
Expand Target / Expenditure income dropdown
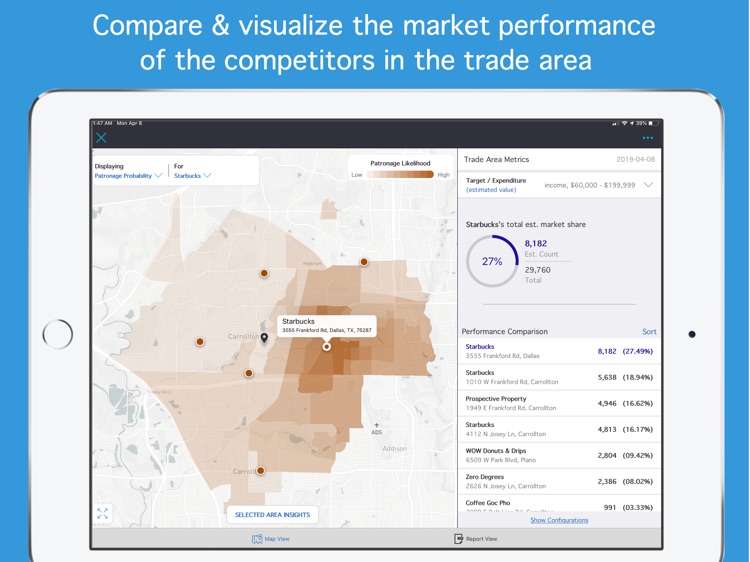[648, 185]
